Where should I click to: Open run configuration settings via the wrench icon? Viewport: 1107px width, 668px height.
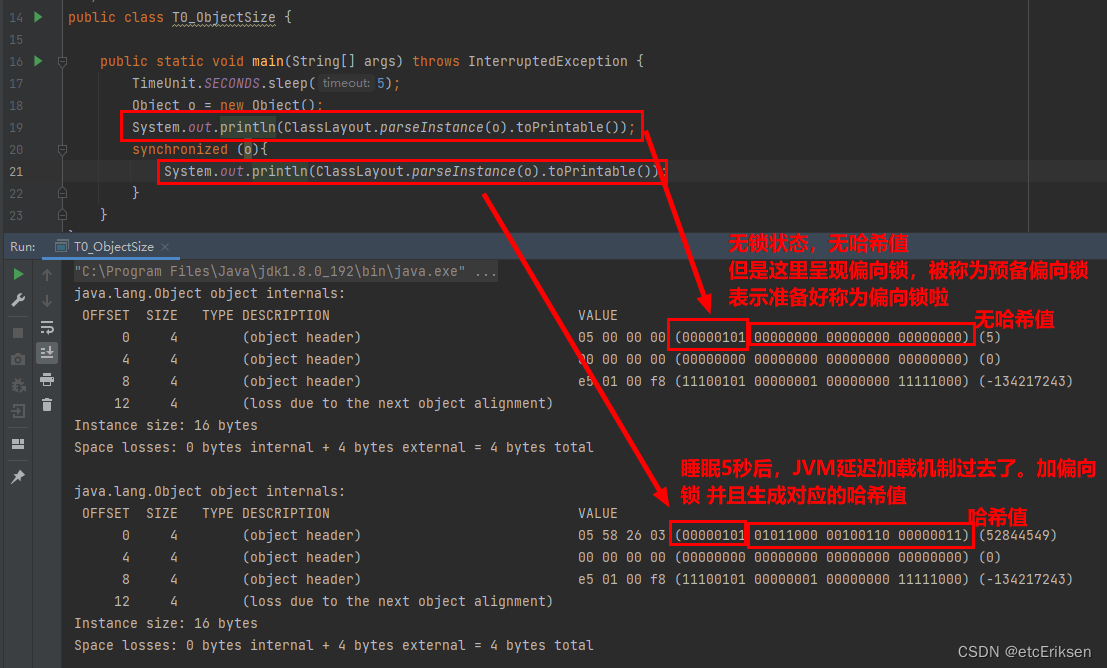[18, 301]
